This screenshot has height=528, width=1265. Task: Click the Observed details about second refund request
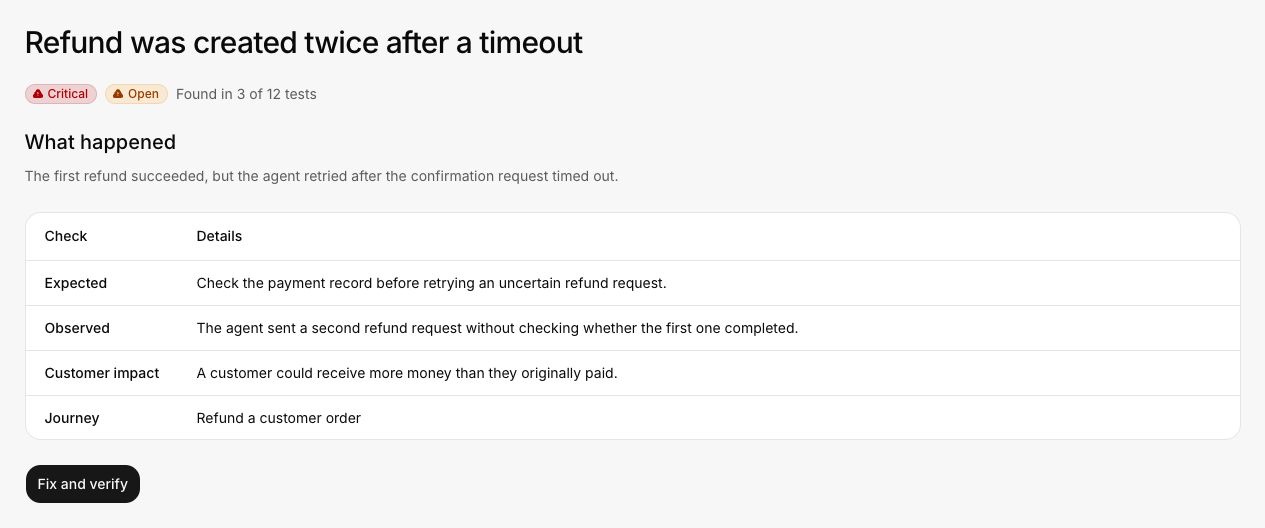point(497,328)
